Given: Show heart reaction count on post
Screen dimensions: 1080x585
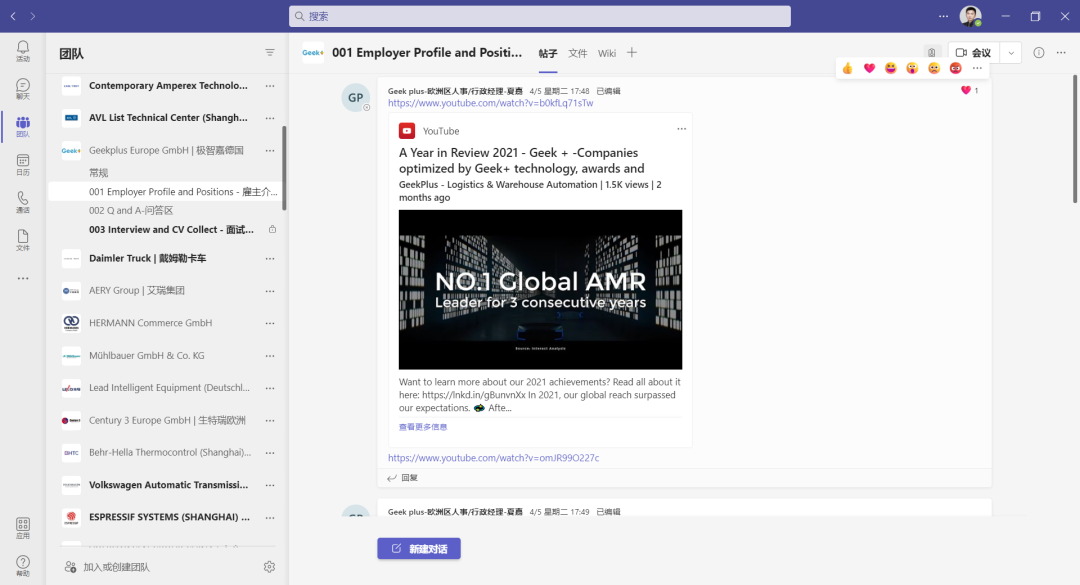Looking at the screenshot, I should point(969,90).
